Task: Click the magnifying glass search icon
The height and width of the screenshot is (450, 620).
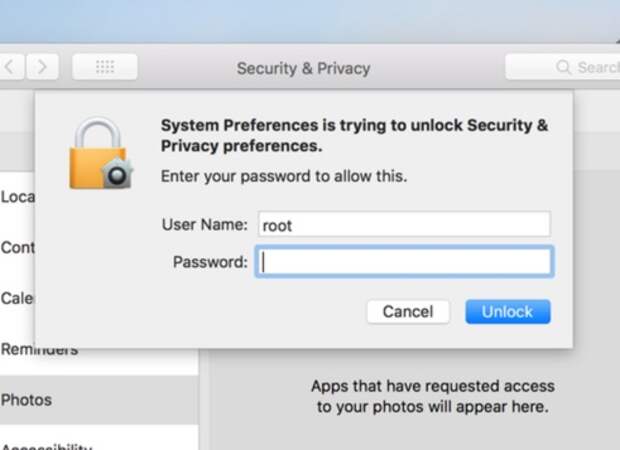Action: click(x=565, y=68)
